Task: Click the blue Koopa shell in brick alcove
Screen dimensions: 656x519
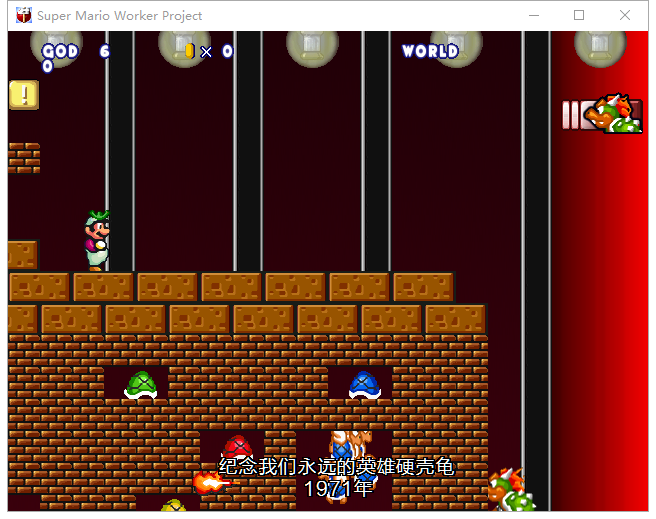Action: tap(365, 385)
